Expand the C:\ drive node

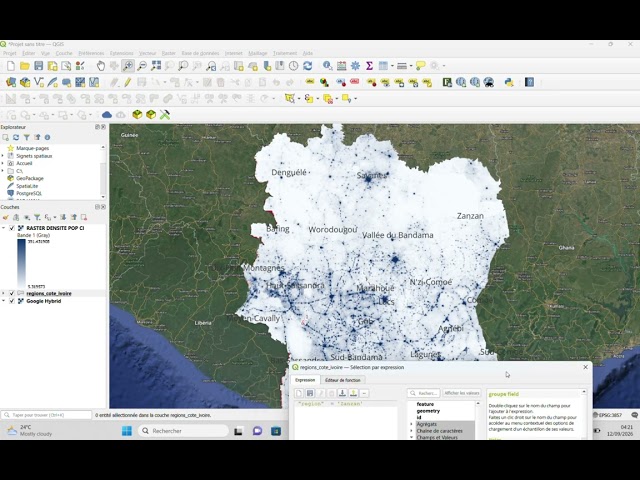click(3, 171)
